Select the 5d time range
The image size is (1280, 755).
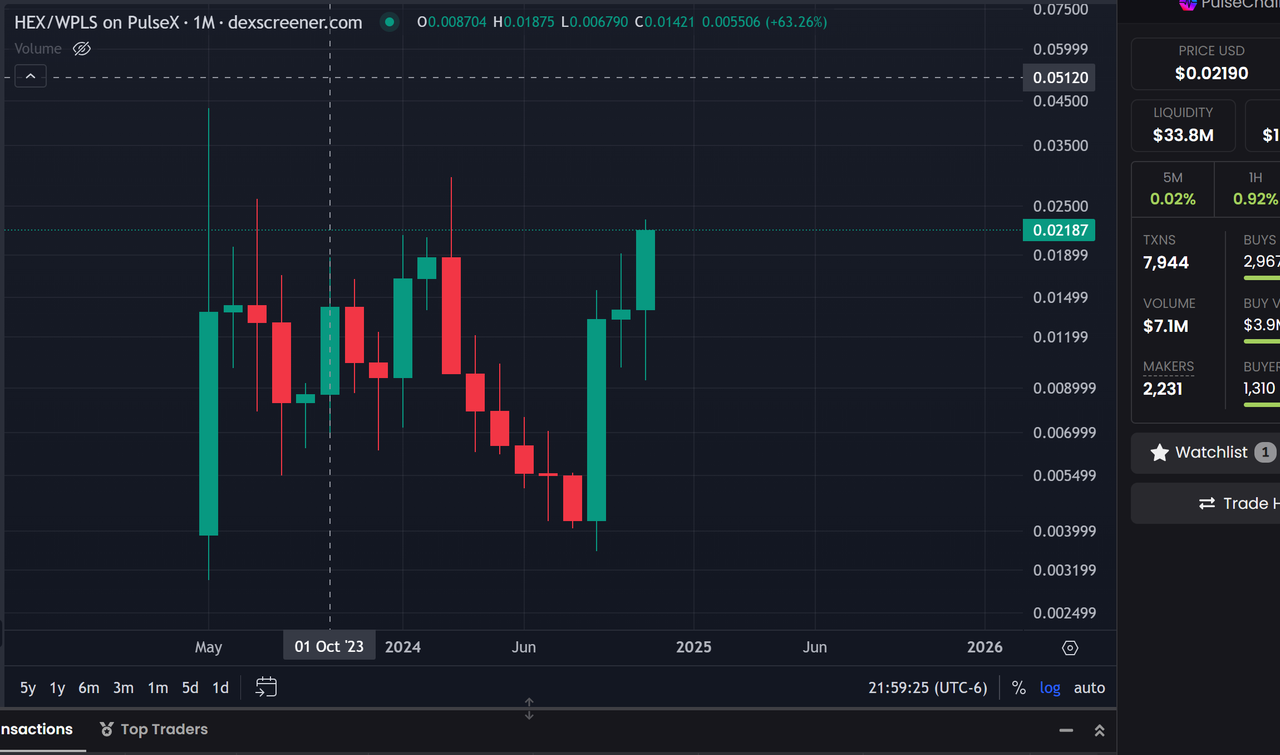190,688
